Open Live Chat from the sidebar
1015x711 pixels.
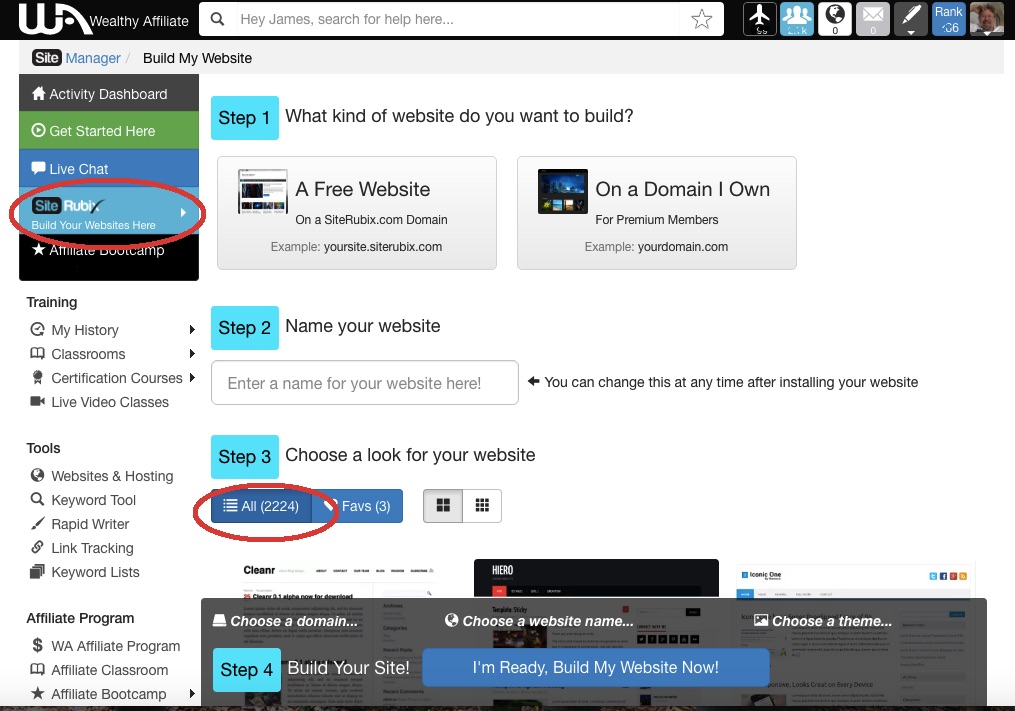109,168
